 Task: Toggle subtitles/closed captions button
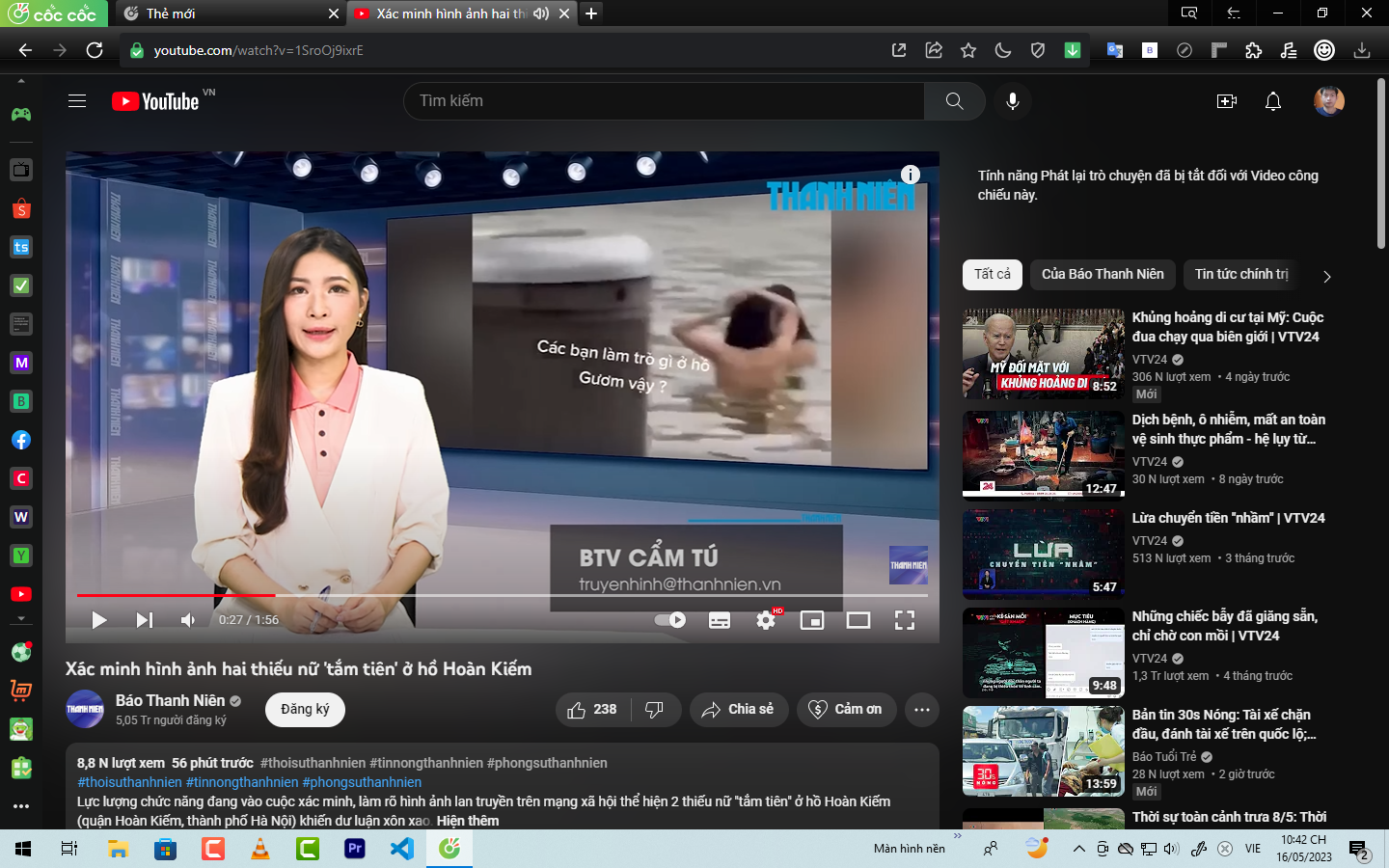(720, 620)
